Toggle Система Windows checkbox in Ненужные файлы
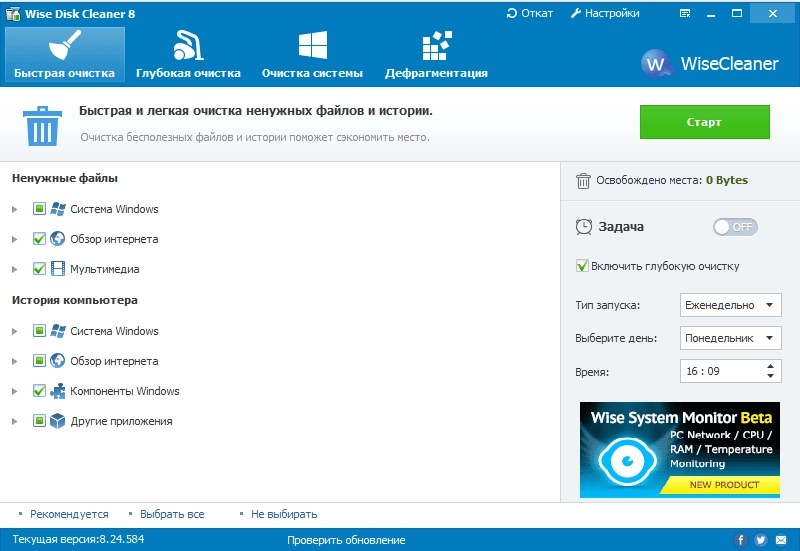Image resolution: width=800 pixels, height=551 pixels. click(39, 209)
